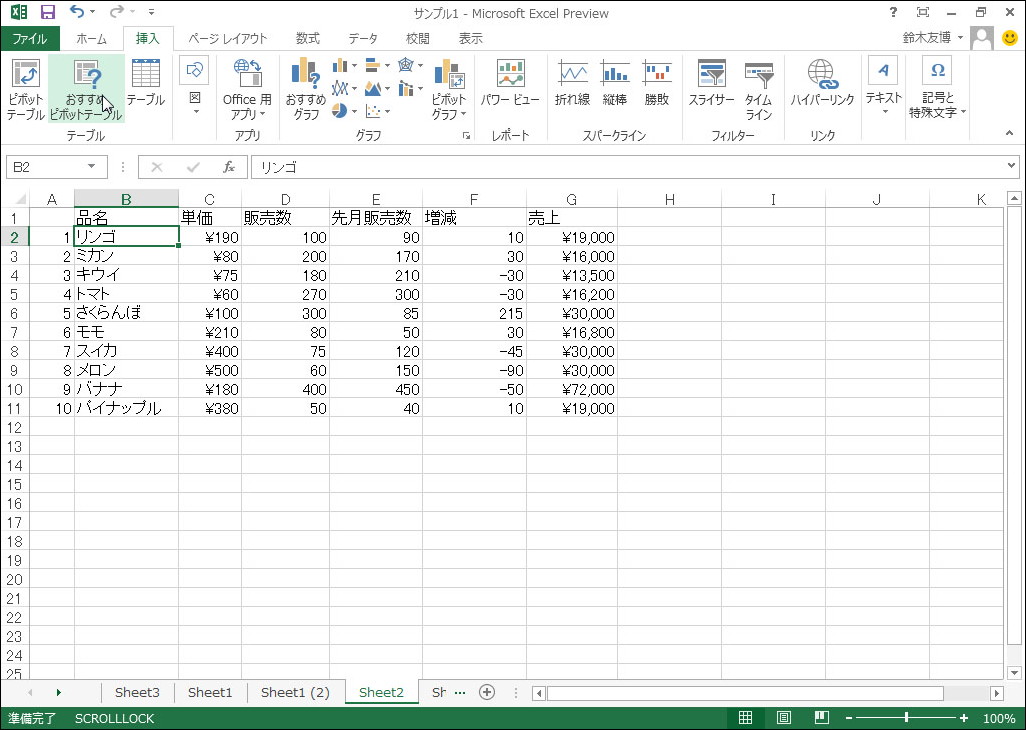
Task: Open the ファイル menu
Action: point(30,38)
